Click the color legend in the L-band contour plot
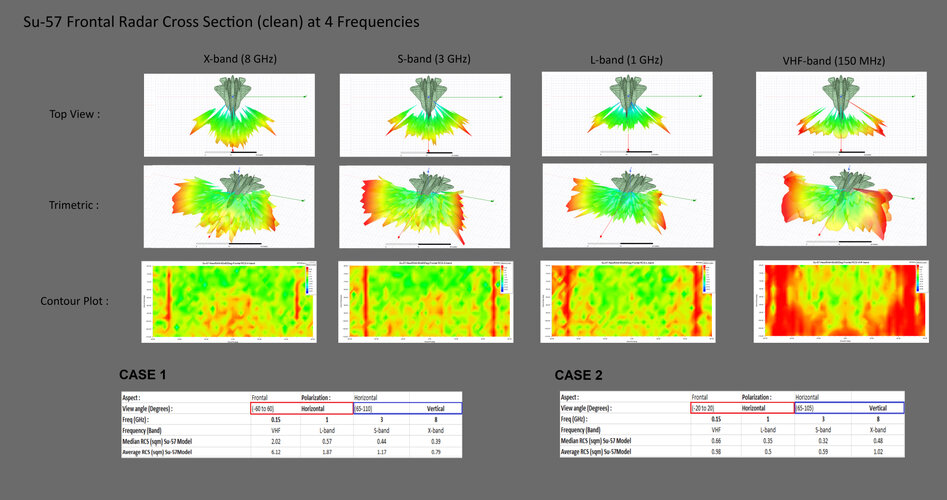This screenshot has width=947, height=500. [706, 278]
